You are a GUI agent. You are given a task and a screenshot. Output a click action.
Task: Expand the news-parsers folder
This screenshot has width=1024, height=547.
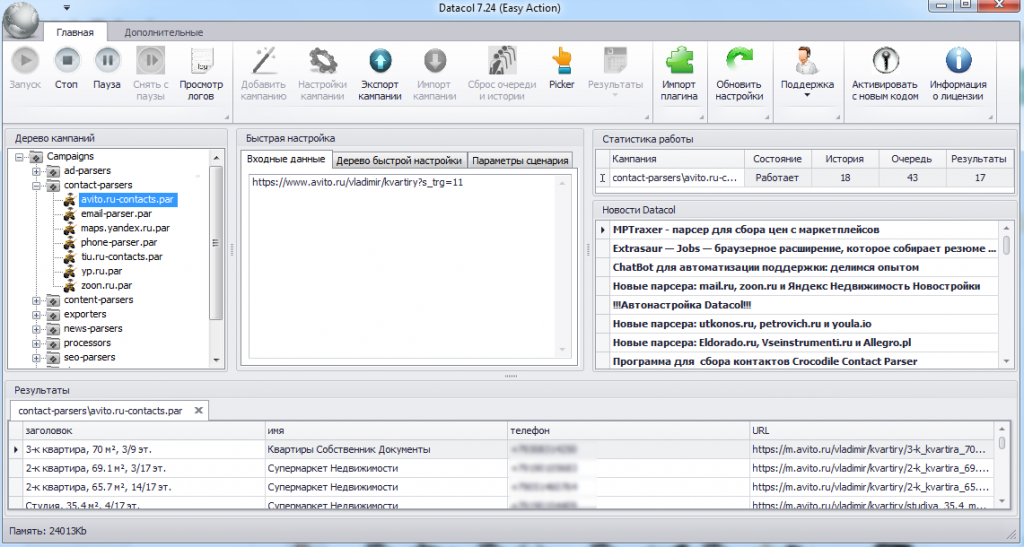[37, 329]
